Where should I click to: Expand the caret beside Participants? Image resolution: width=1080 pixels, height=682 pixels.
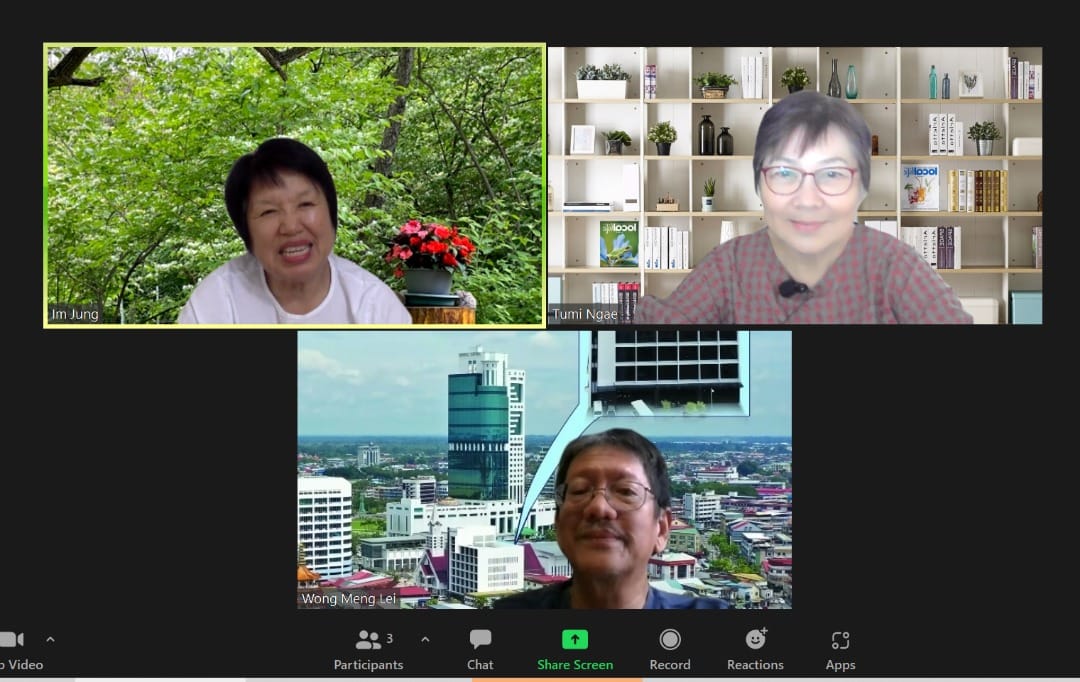pos(425,640)
